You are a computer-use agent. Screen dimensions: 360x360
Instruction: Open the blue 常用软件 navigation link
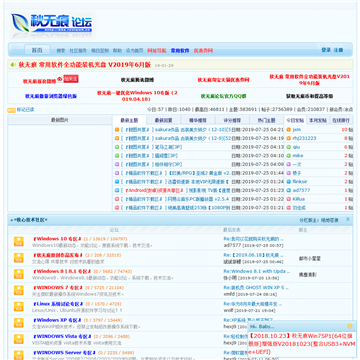[180, 51]
